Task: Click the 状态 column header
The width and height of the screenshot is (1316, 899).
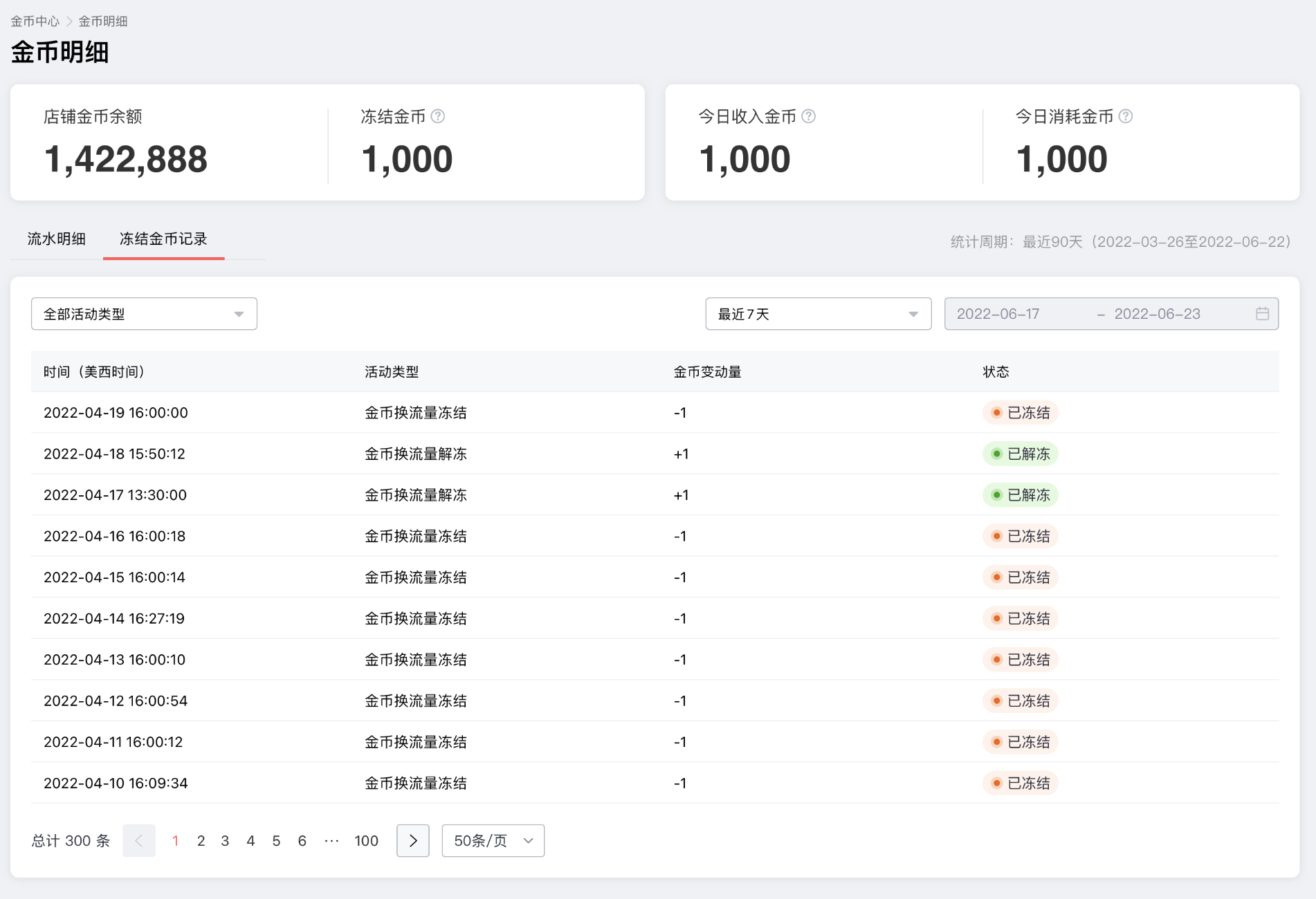Action: (996, 371)
